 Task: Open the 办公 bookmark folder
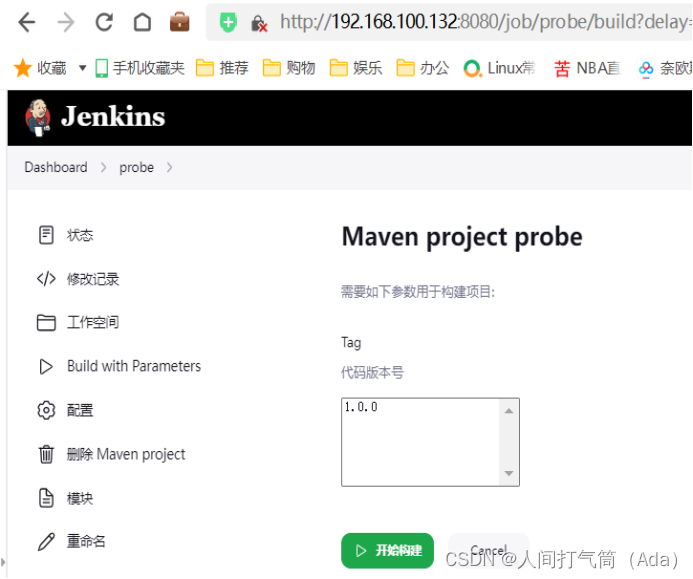(x=423, y=68)
